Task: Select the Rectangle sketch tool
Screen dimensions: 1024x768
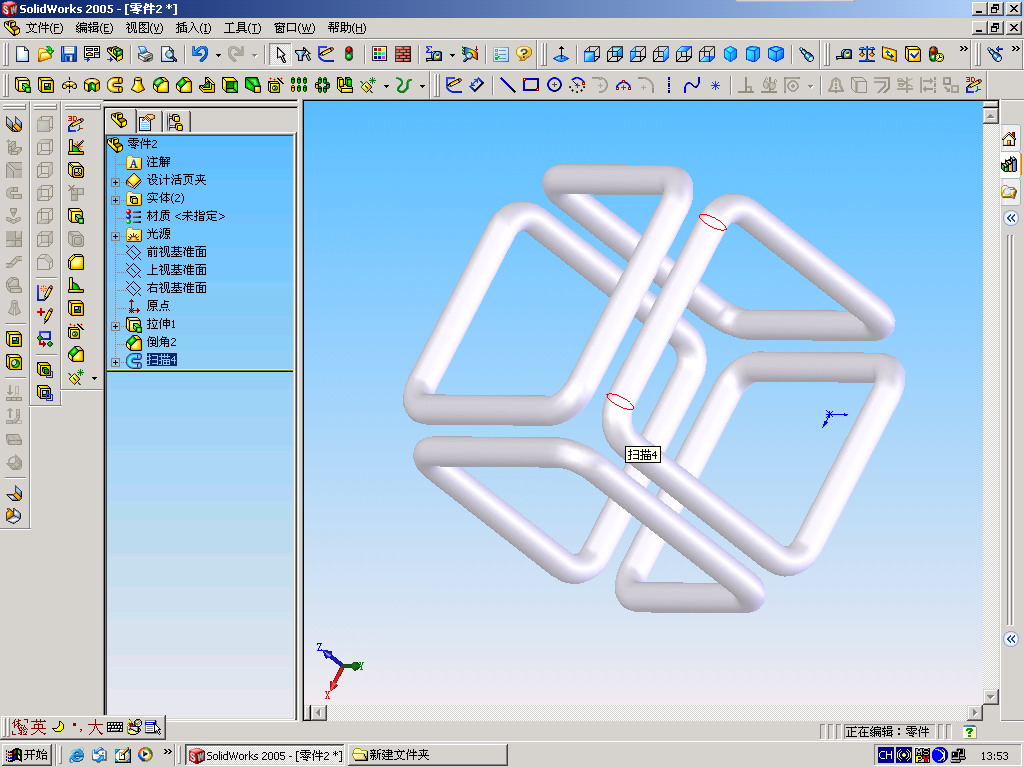Action: 531,85
